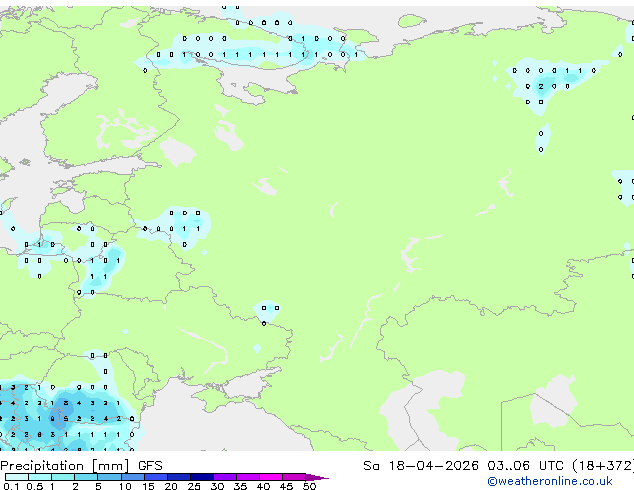Select the 25–30 mm navy legend swatch

(x=202, y=477)
